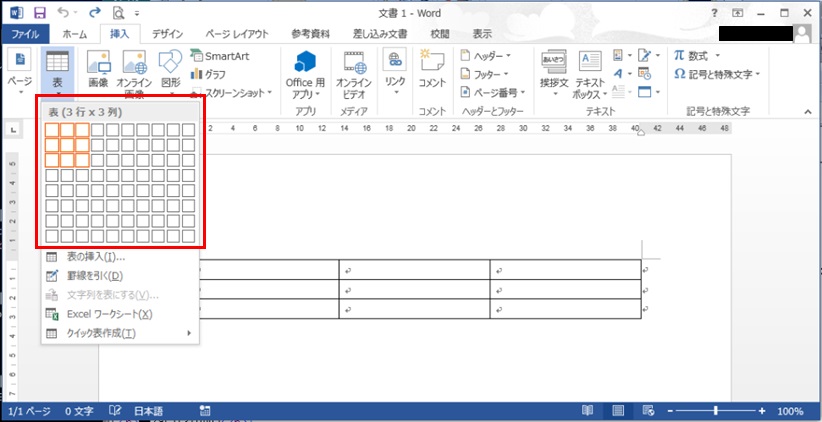822x422 pixels.
Task: Open the テキストボックス (Text Box) dropdown
Action: [x=590, y=74]
